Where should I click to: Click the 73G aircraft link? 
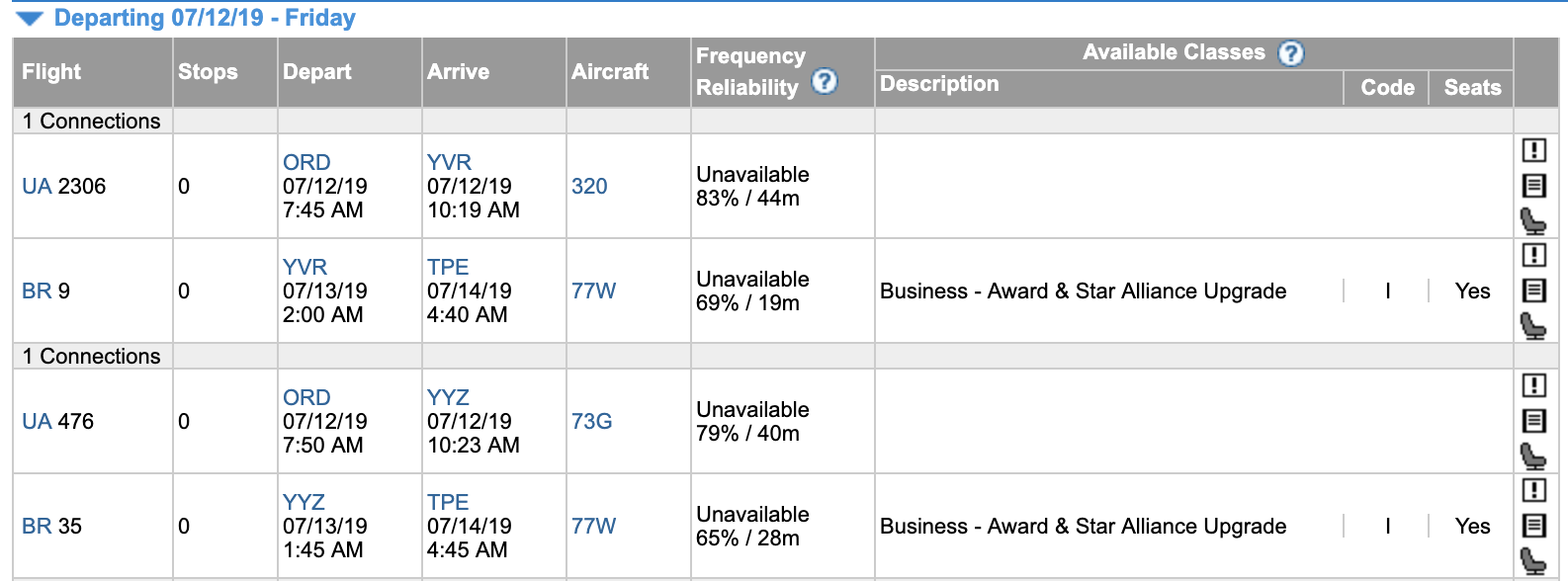(x=591, y=421)
